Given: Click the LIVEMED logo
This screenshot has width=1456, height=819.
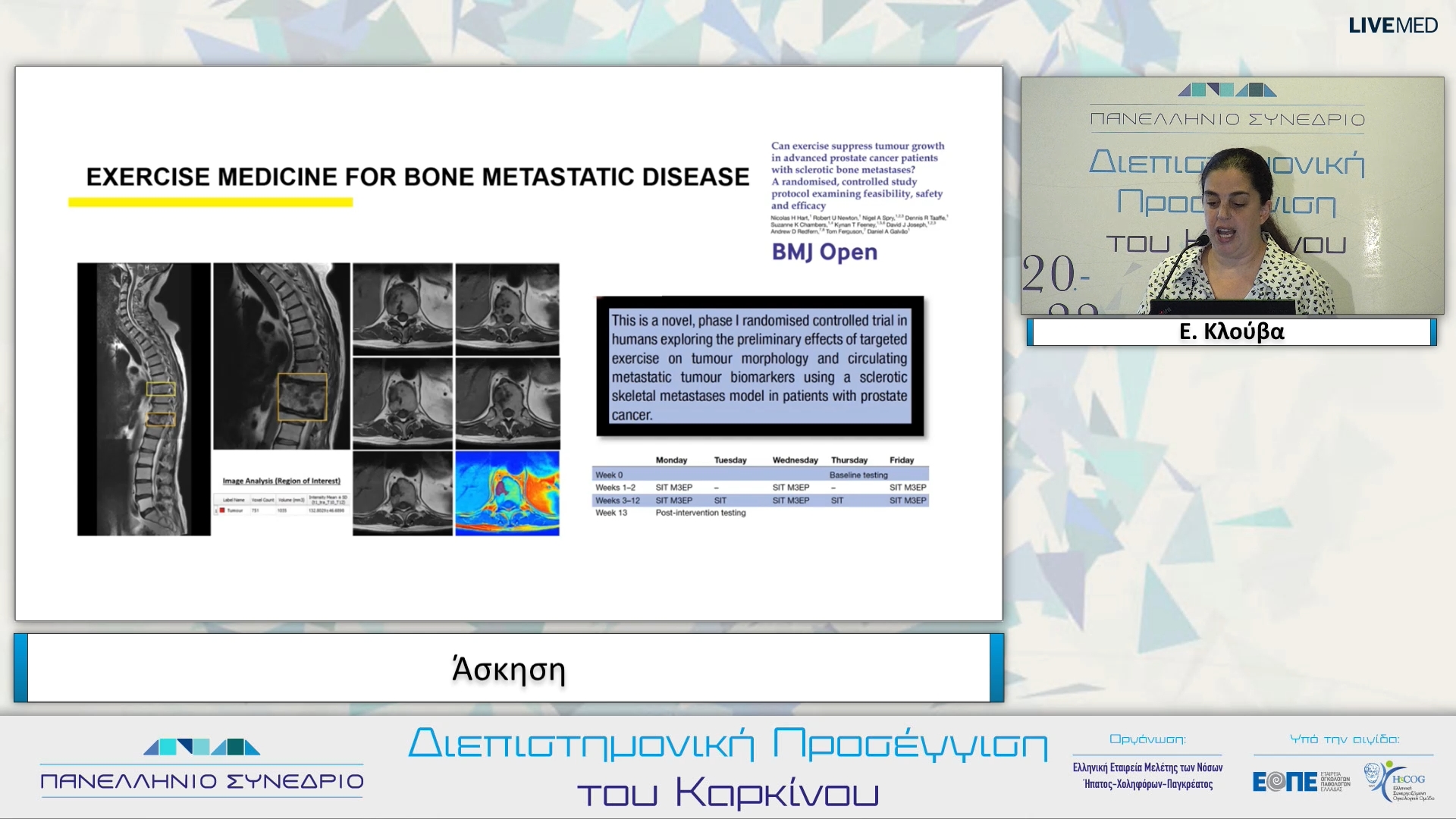Looking at the screenshot, I should 1392,25.
